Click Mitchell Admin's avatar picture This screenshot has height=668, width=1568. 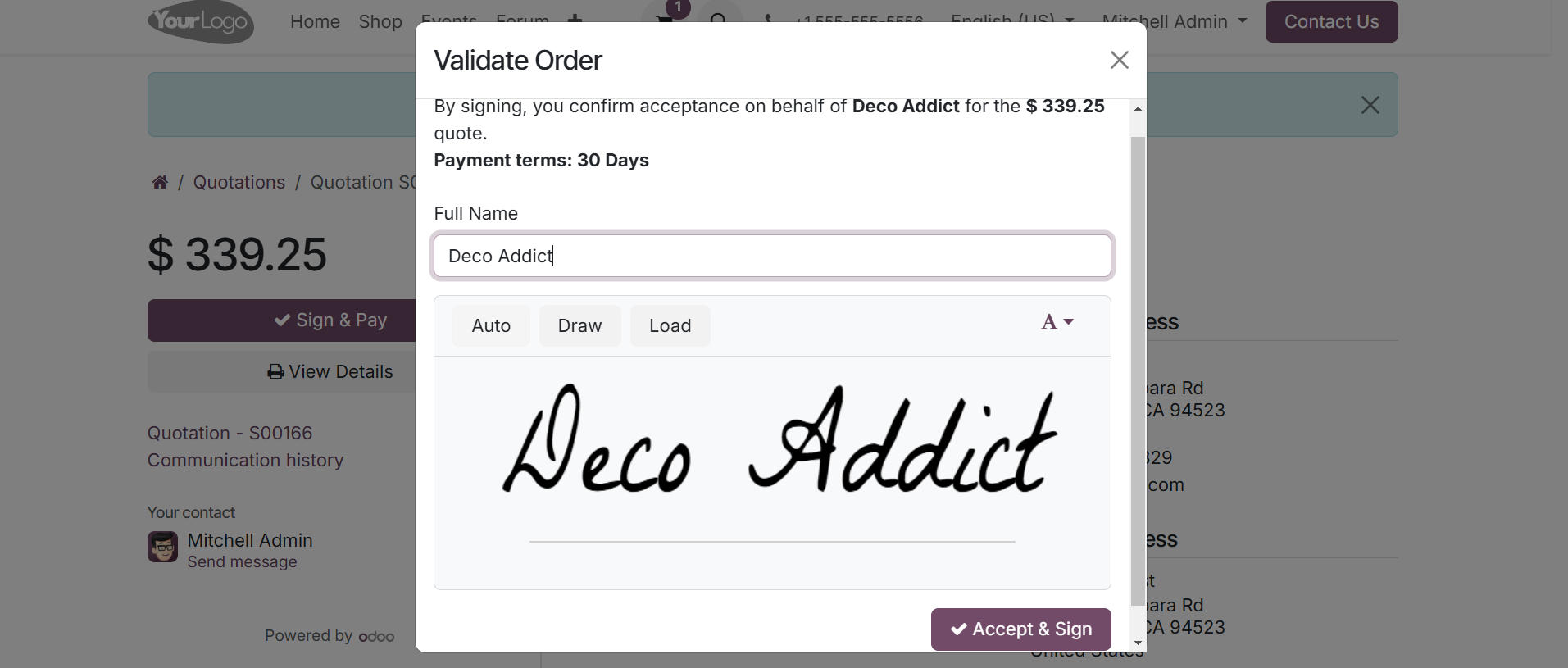point(162,547)
